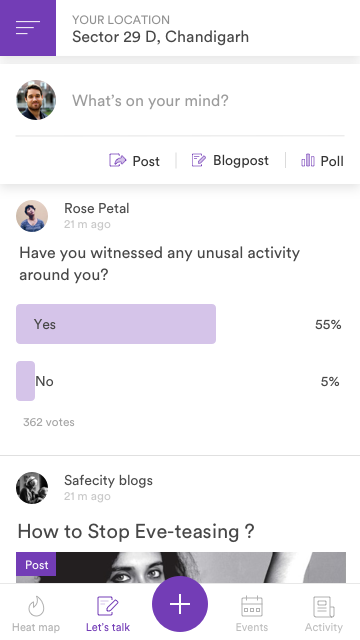Tap the Poll bar chart icon
The image size is (360, 640).
click(x=308, y=160)
